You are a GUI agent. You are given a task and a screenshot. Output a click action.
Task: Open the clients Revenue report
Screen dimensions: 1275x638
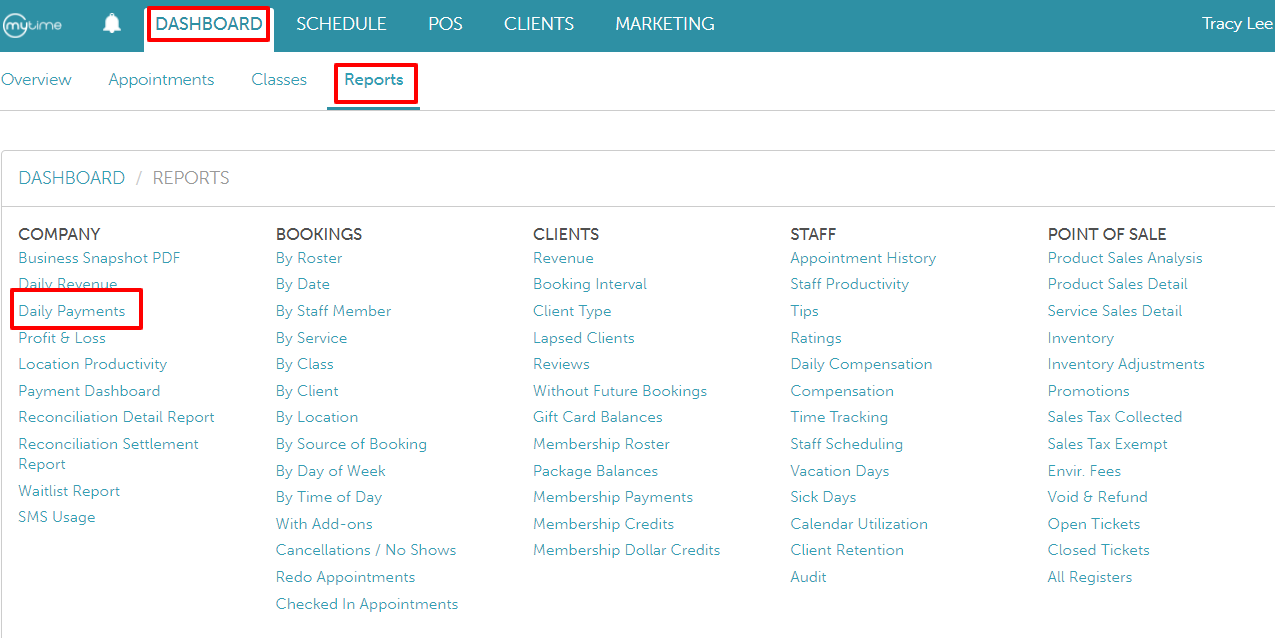coord(563,258)
